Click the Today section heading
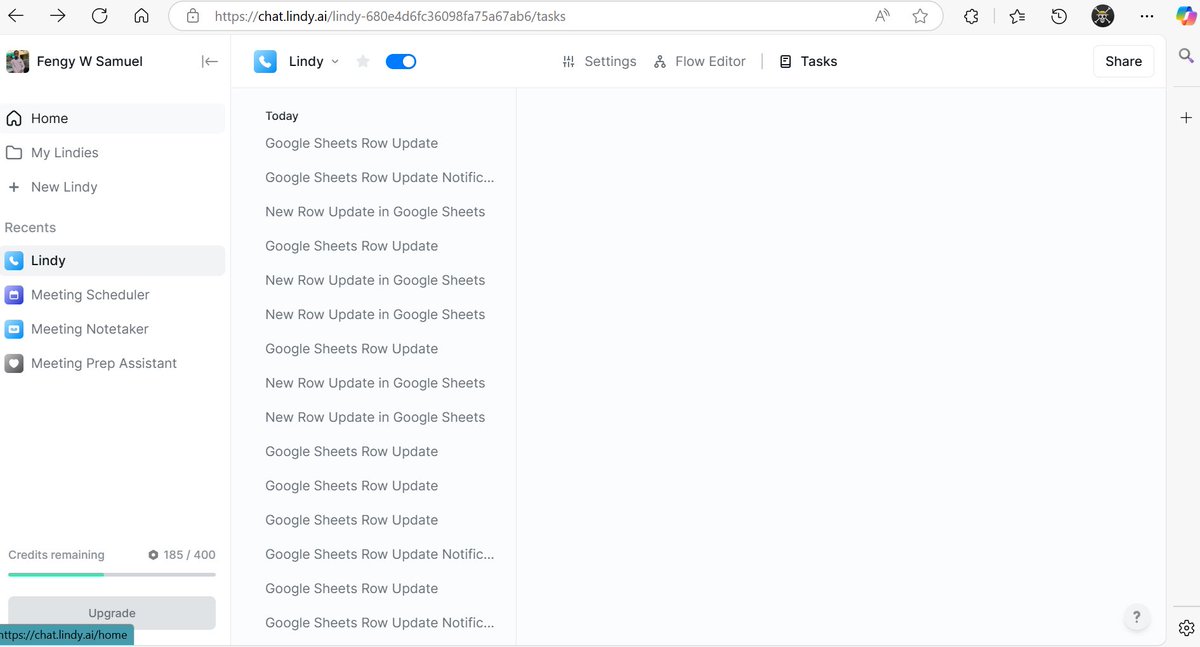Viewport: 1200px width, 647px height. pos(282,116)
